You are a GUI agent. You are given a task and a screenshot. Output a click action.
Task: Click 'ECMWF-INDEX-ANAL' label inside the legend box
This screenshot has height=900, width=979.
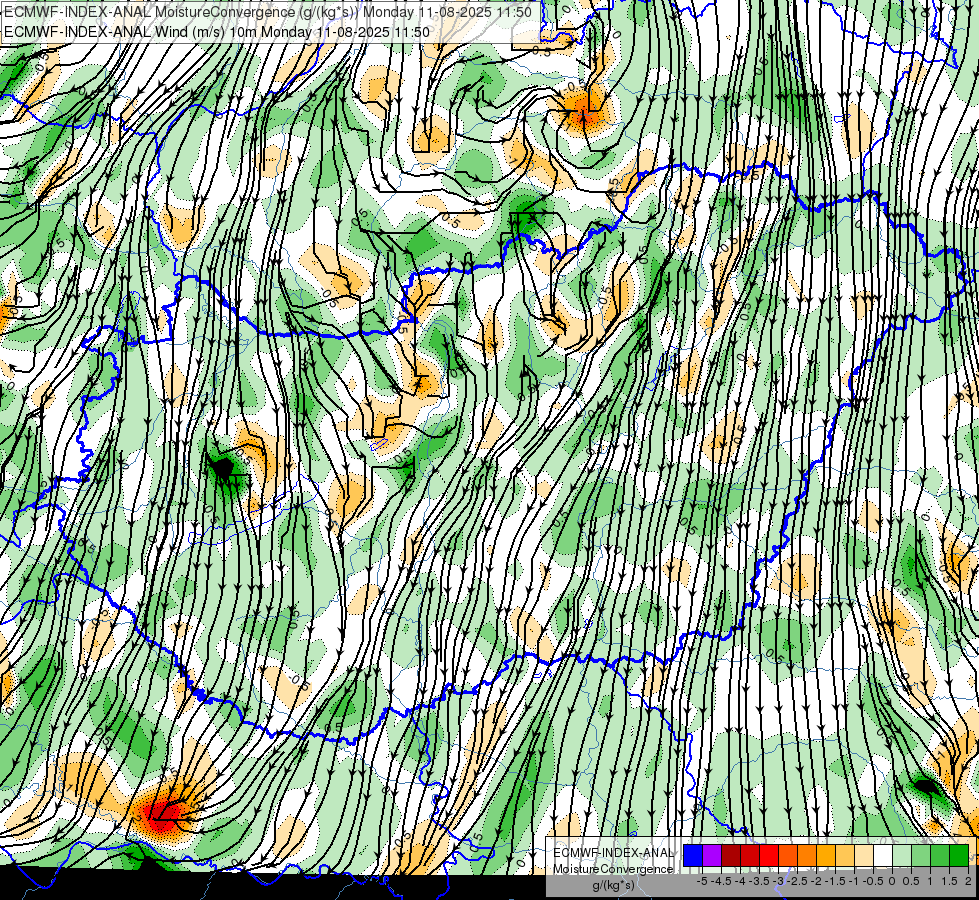(613, 853)
